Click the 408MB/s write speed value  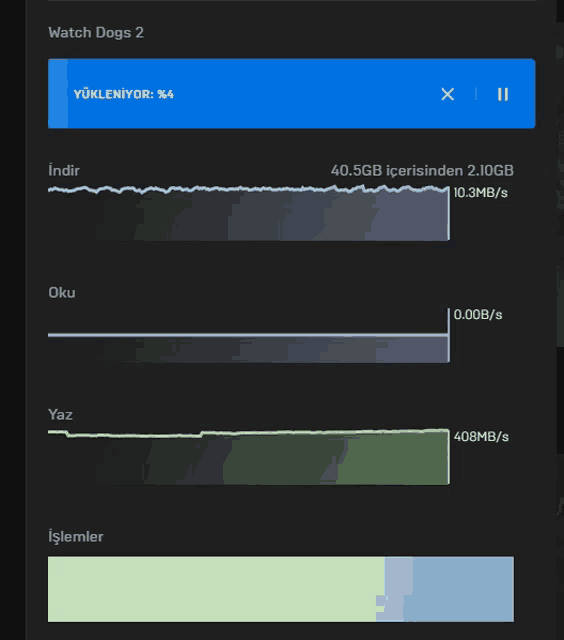point(481,437)
